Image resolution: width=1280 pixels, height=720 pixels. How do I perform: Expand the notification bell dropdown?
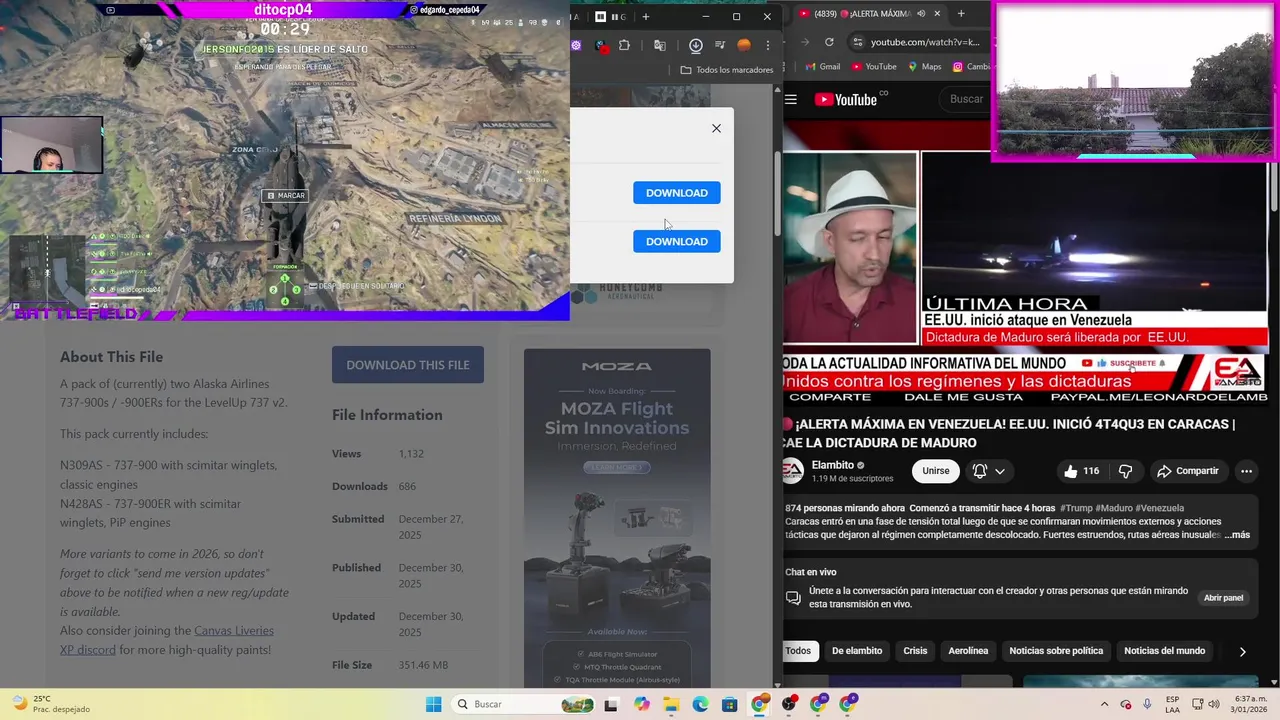tap(988, 471)
